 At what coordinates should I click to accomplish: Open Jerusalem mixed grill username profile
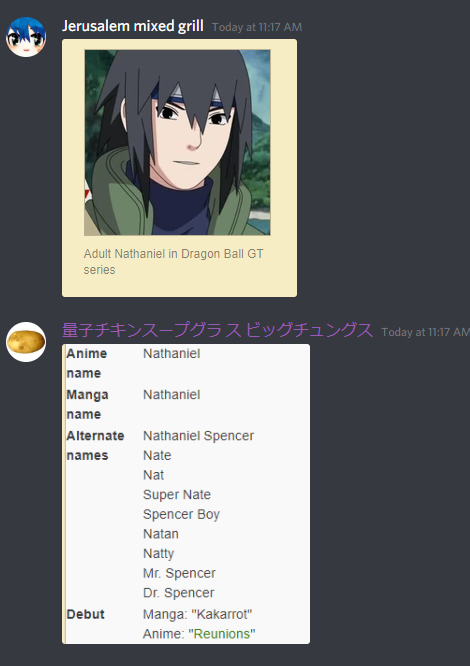(132, 26)
